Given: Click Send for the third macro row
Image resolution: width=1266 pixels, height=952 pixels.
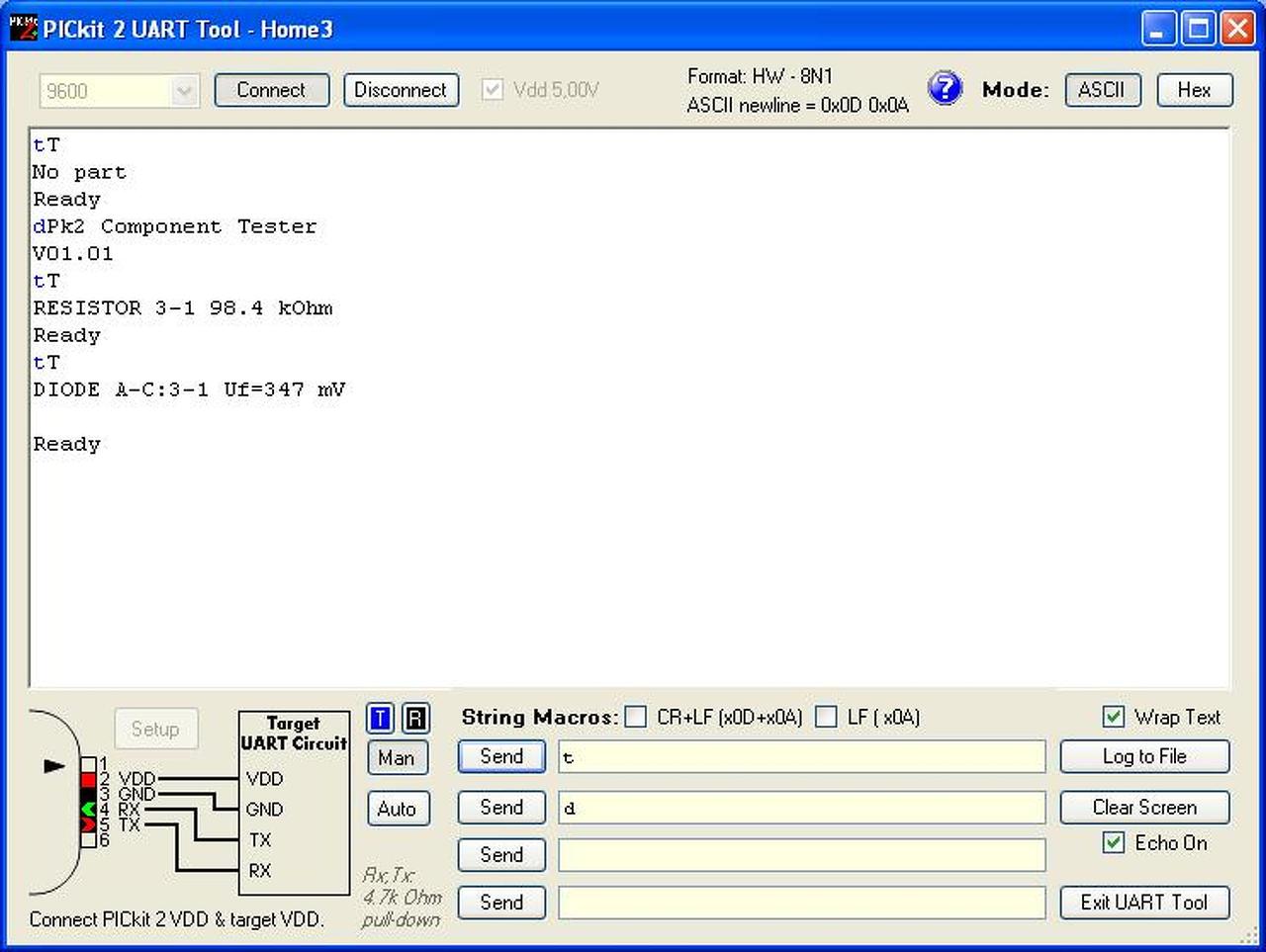Looking at the screenshot, I should click(x=501, y=854).
